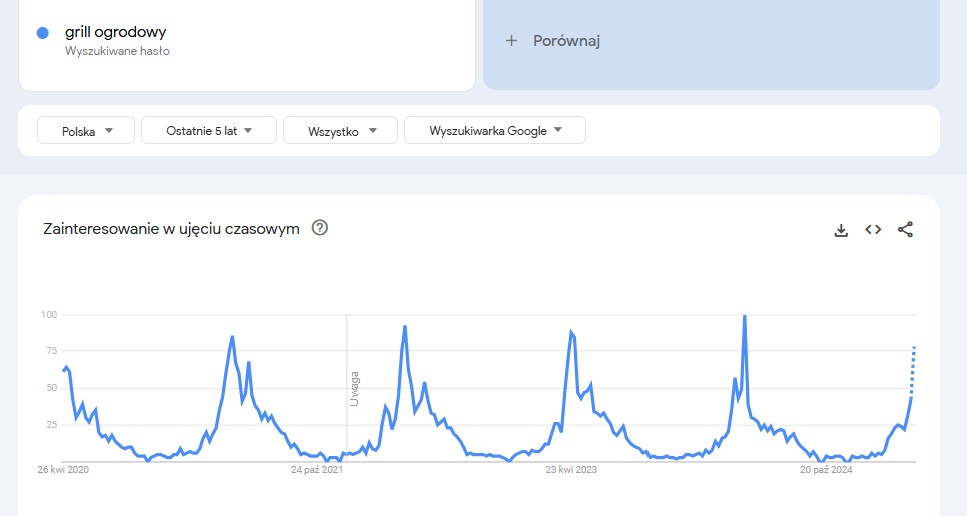Screen dimensions: 967x516
Task: Share the chart via share icon
Action: point(905,230)
